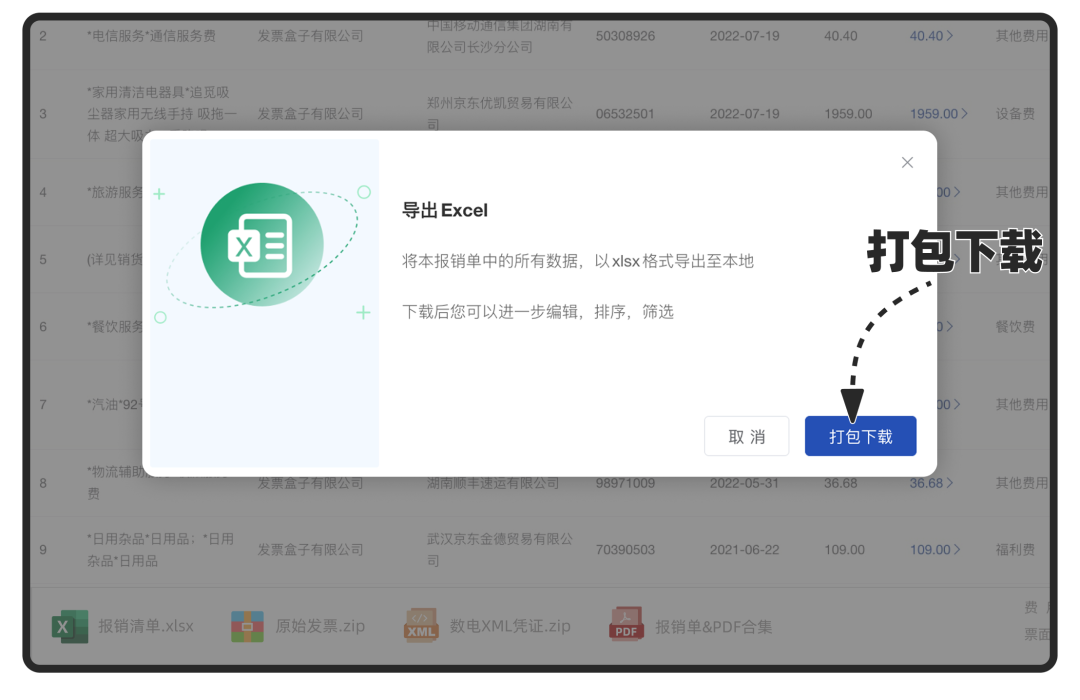Open amount link 36.68 with chevron

coord(931,483)
